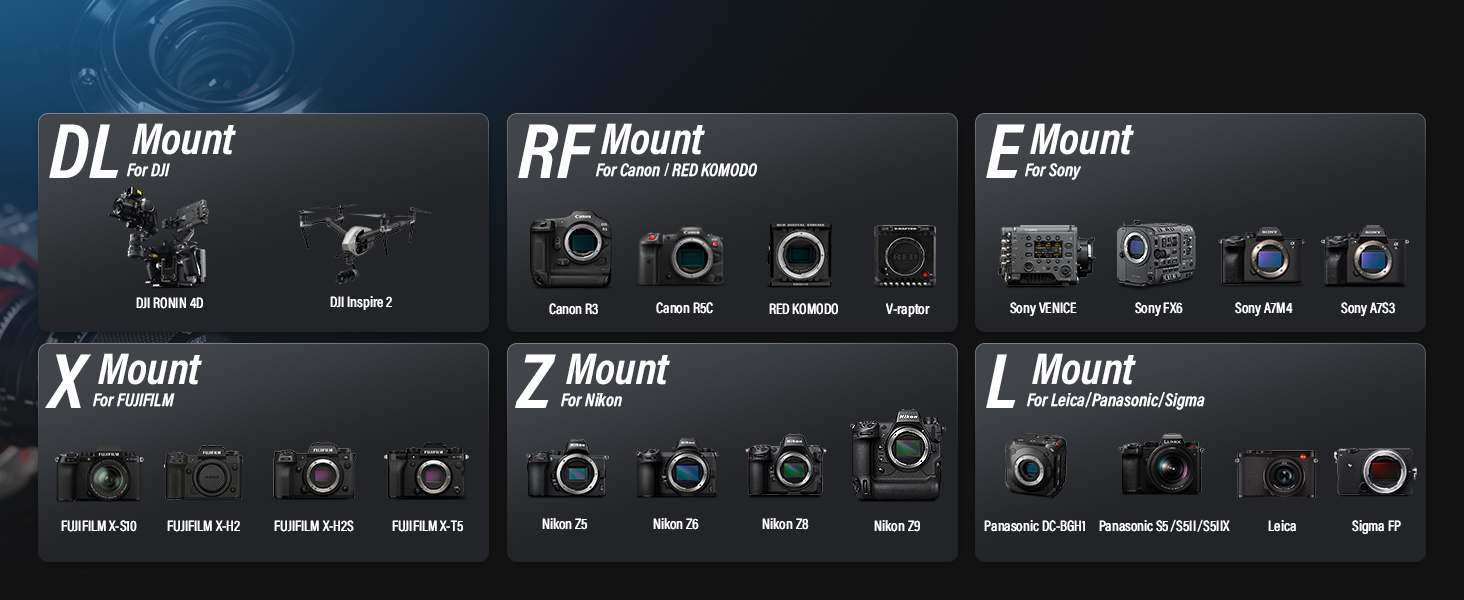This screenshot has width=1464, height=600.
Task: Click the Canon R3 camera picture
Action: pos(571,250)
